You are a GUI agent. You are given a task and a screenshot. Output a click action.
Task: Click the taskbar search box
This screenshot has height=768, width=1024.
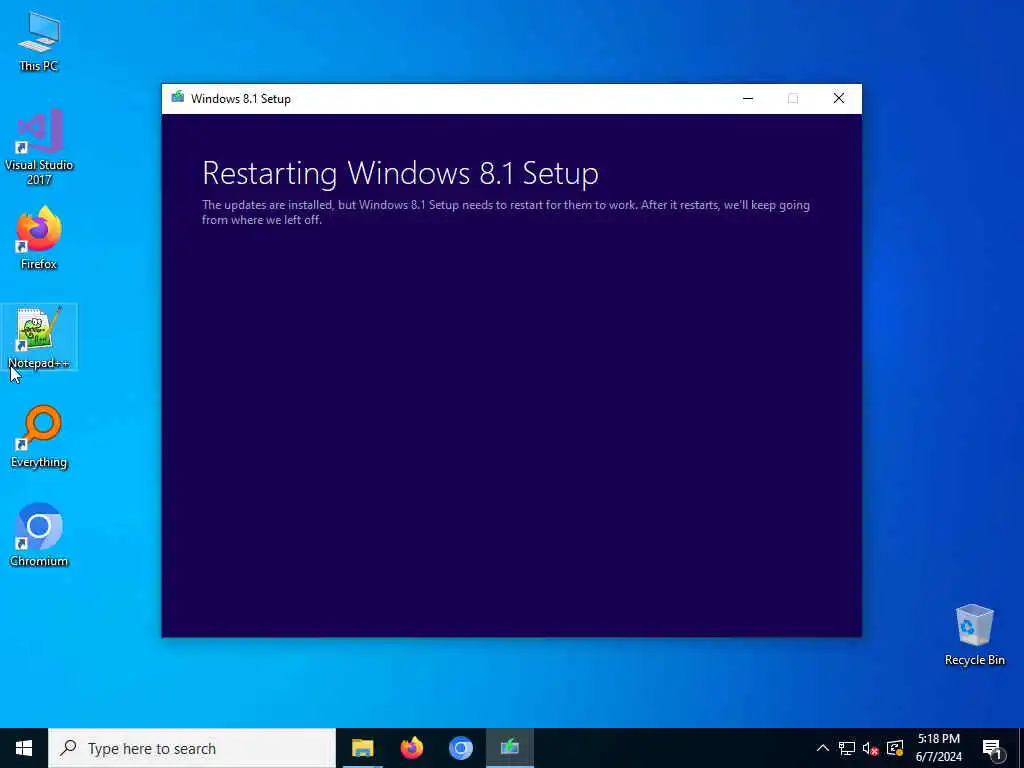tap(192, 748)
